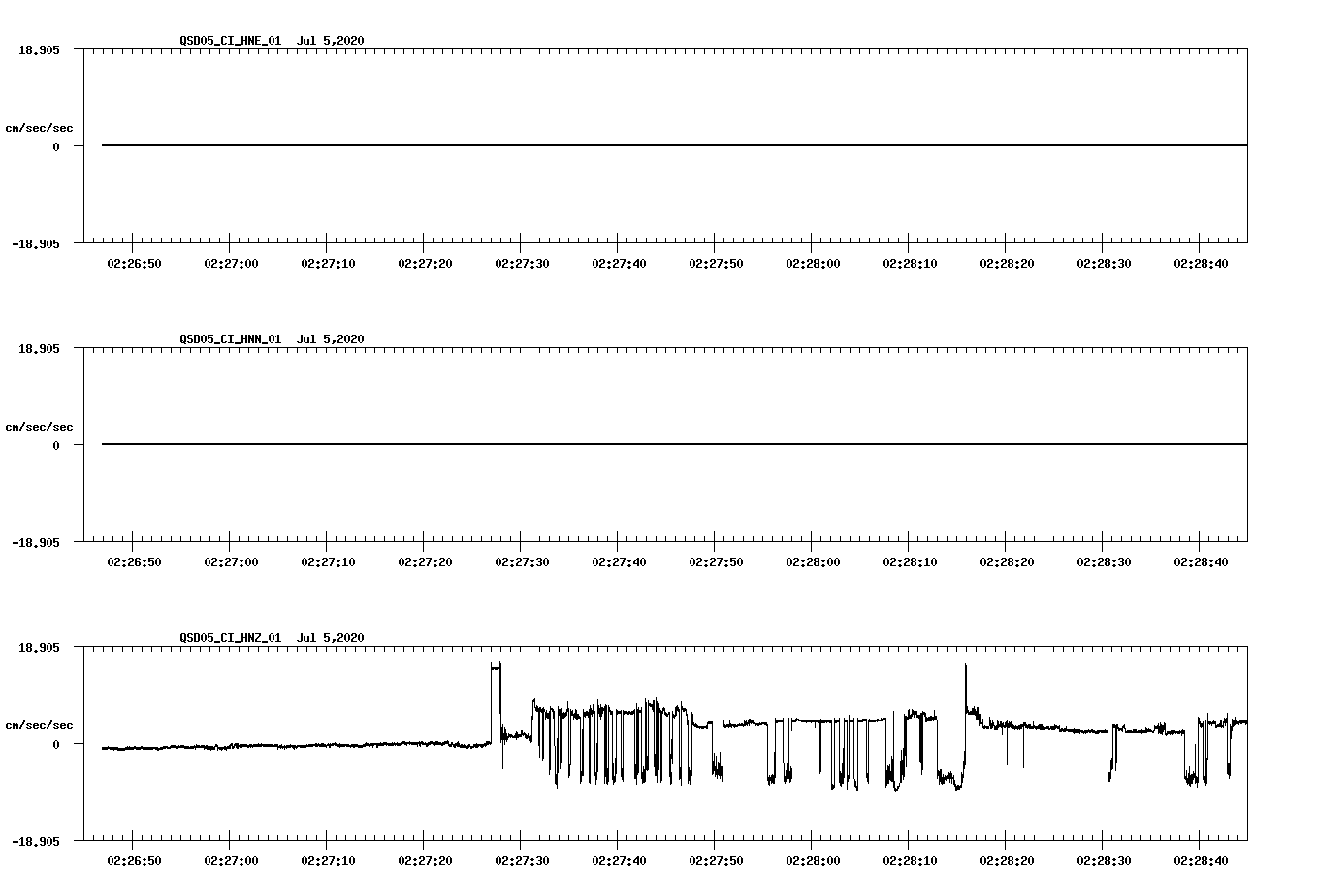Viewport: 1317px width, 896px height.
Task: Click the 02:27:10 time label under HNE plot
Action: 328,264
